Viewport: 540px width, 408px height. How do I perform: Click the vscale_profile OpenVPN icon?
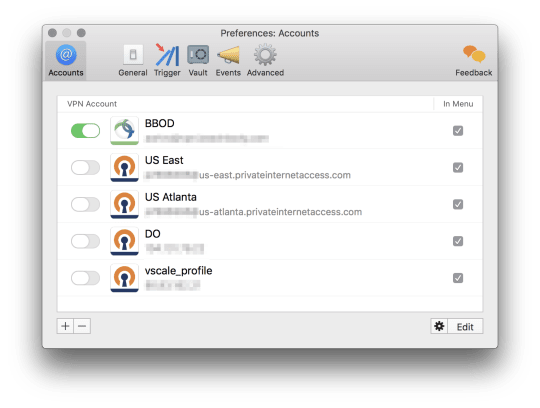(x=124, y=278)
